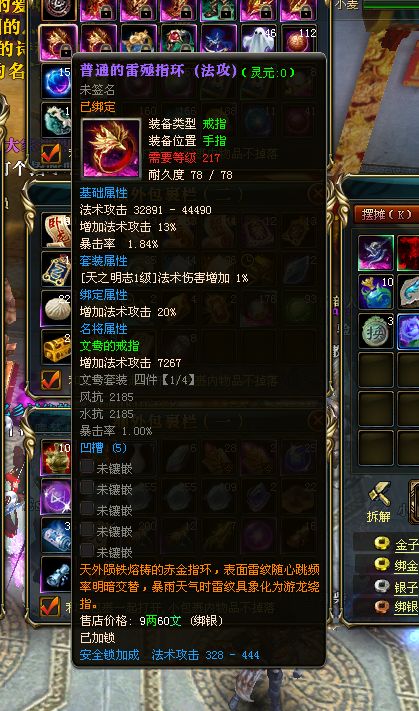This screenshot has width=419, height=711.
Task: Click the red orb item stacked 112
Action: point(299,40)
